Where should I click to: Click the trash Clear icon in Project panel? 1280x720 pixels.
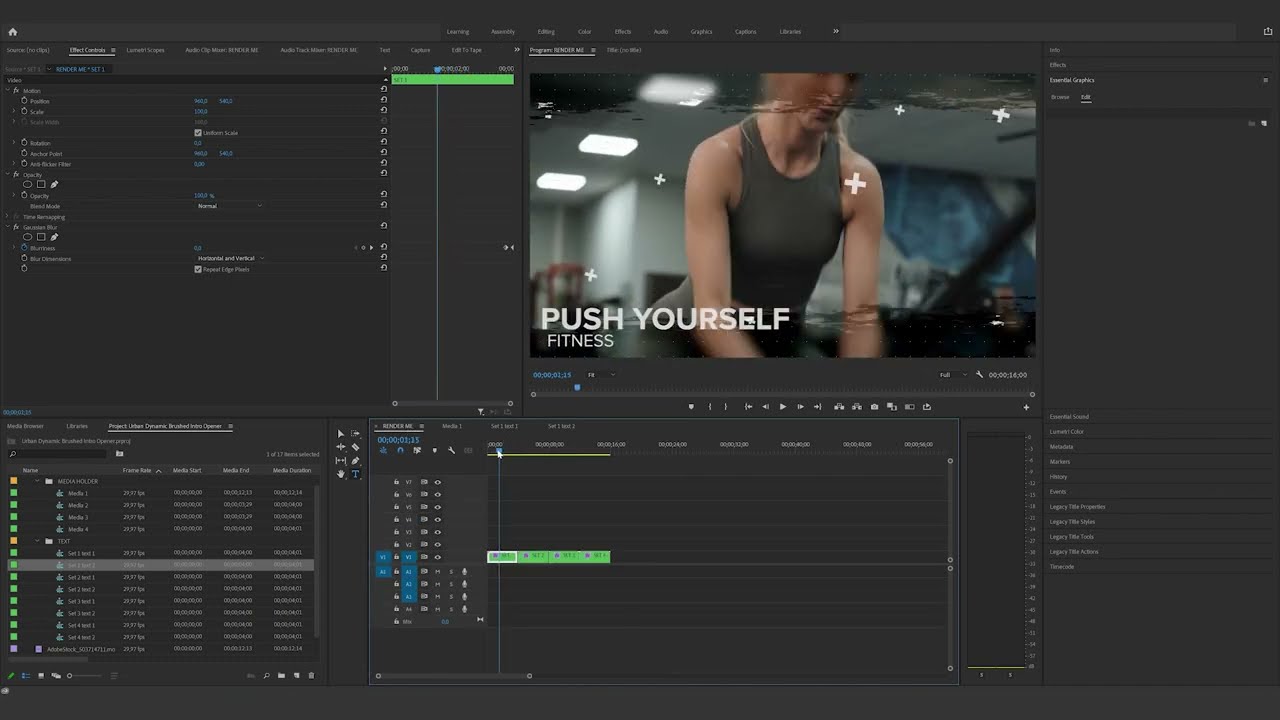pyautogui.click(x=311, y=676)
